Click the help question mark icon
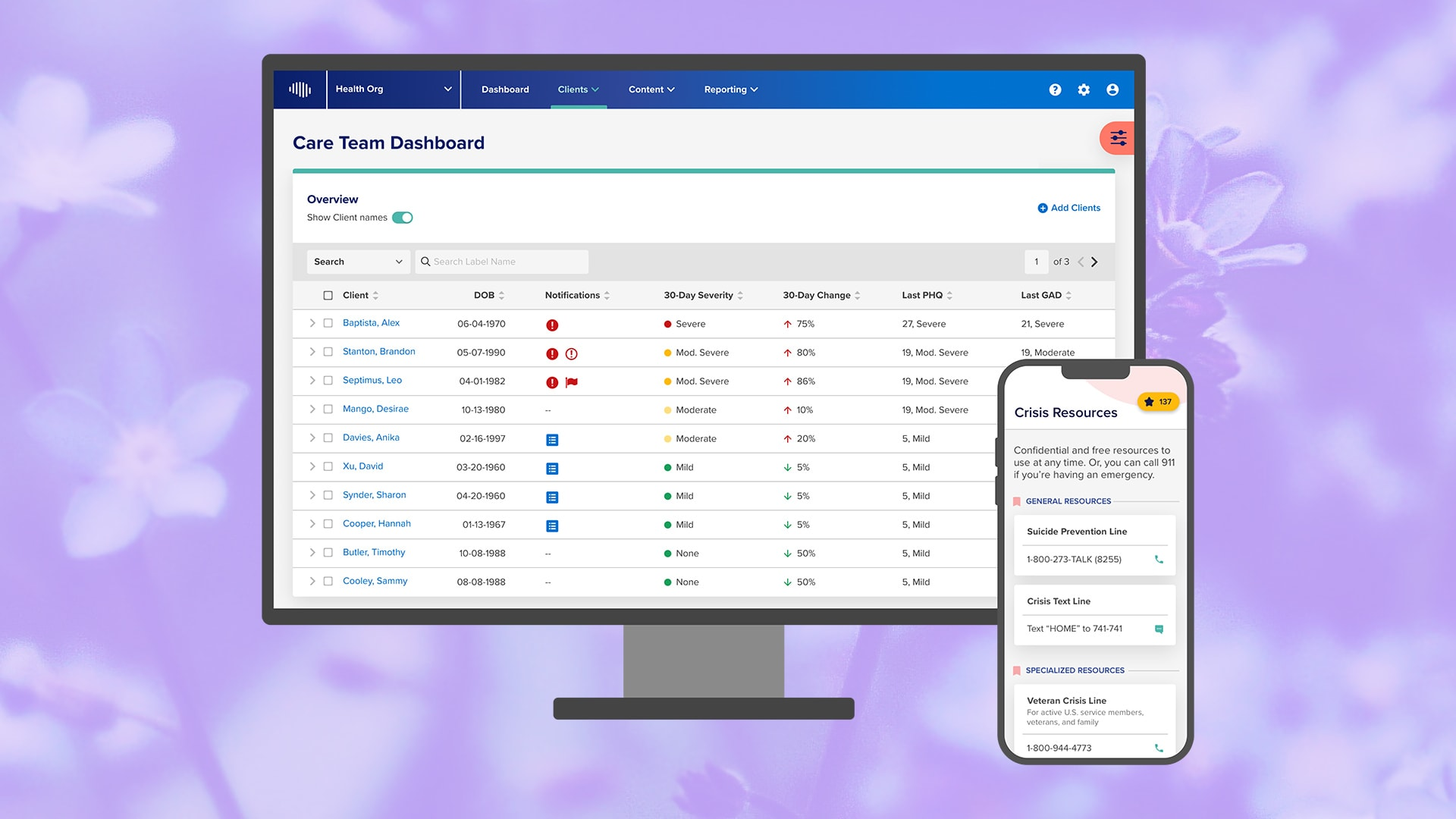The image size is (1456, 819). [x=1055, y=89]
